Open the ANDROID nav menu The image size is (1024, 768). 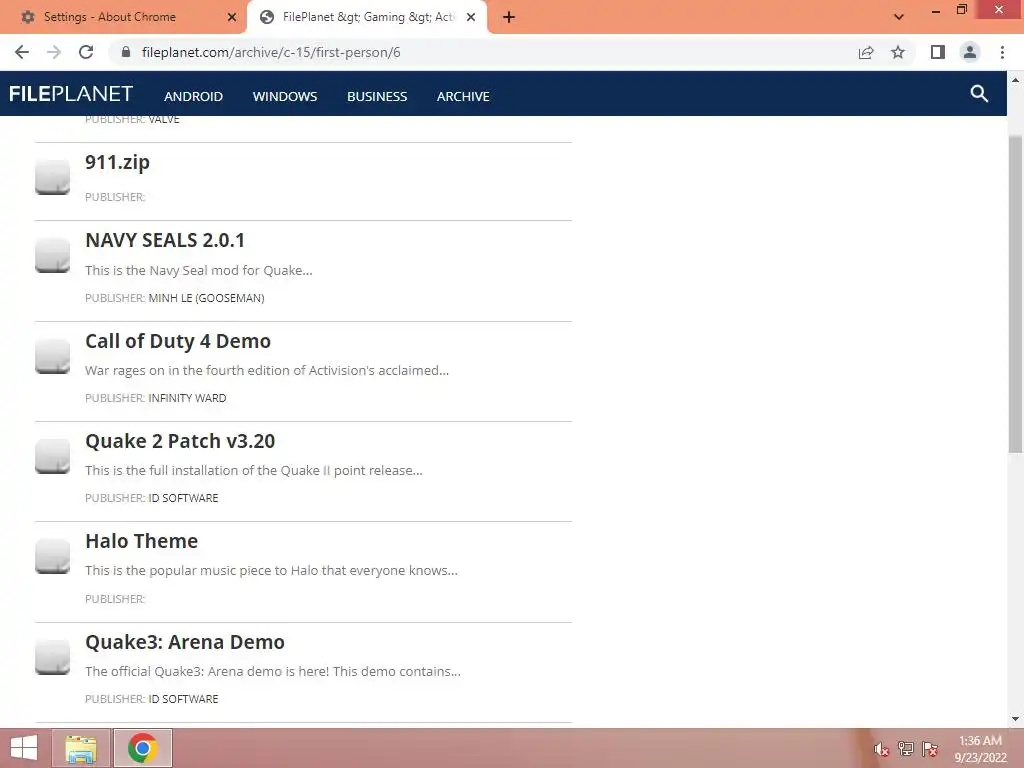tap(193, 97)
